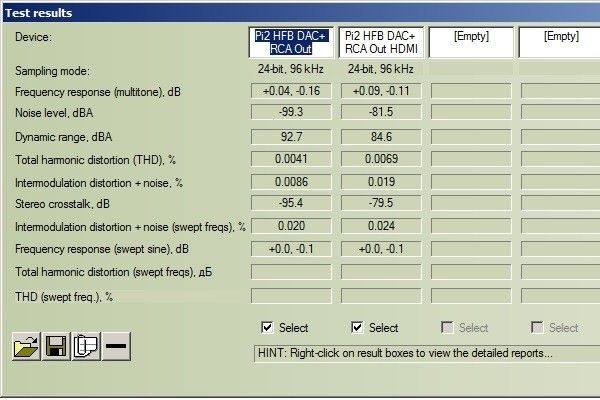
Task: Click dynamic range value 92.7
Action: pos(291,137)
